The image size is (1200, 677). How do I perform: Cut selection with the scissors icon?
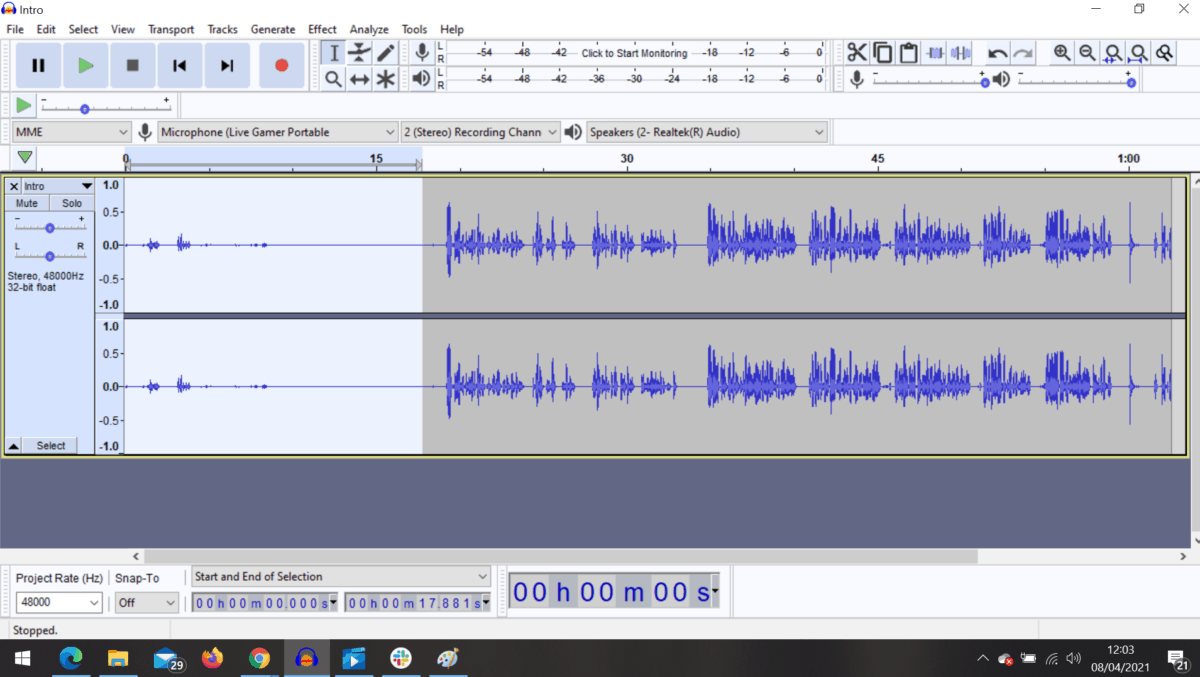[x=857, y=53]
